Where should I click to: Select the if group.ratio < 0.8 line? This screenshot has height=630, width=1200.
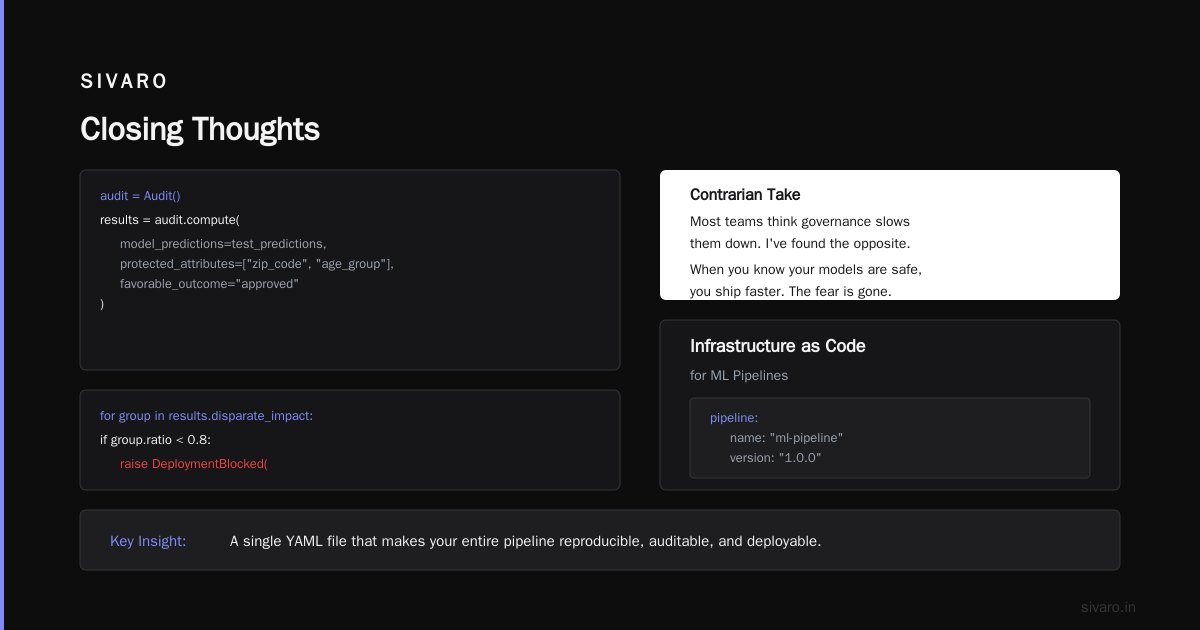click(155, 439)
